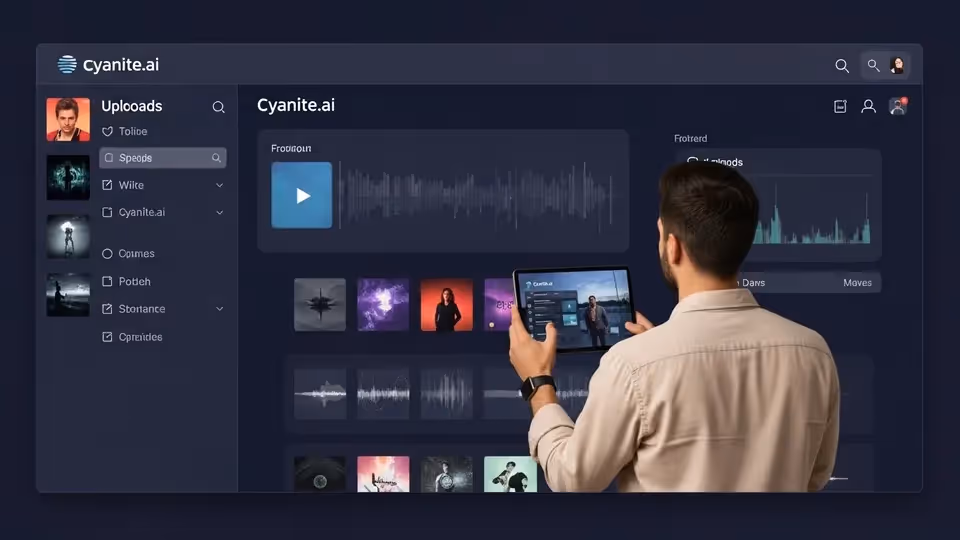The height and width of the screenshot is (540, 960).
Task: Open the second dense waveform tile
Action: [383, 394]
